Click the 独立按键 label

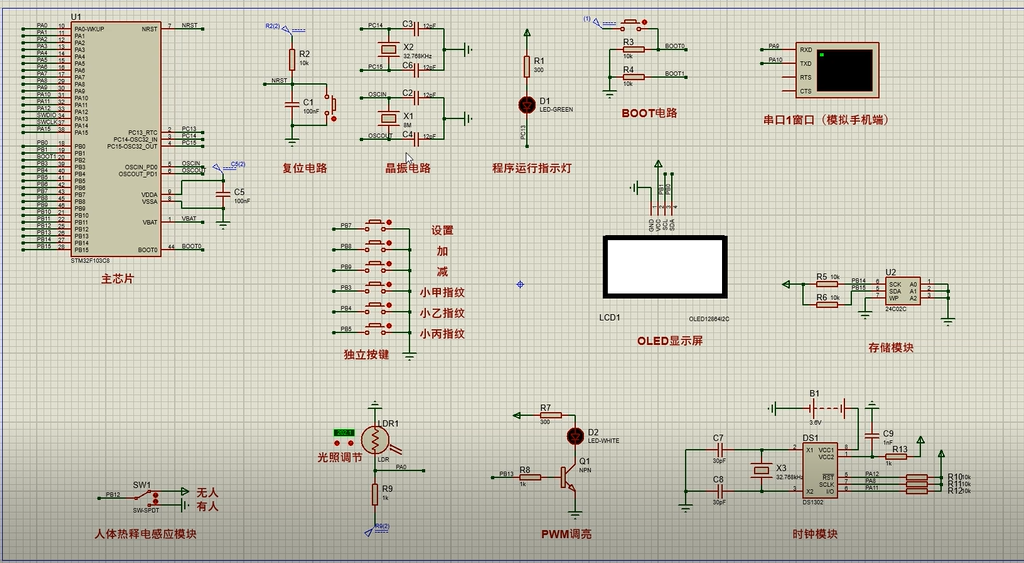(366, 355)
